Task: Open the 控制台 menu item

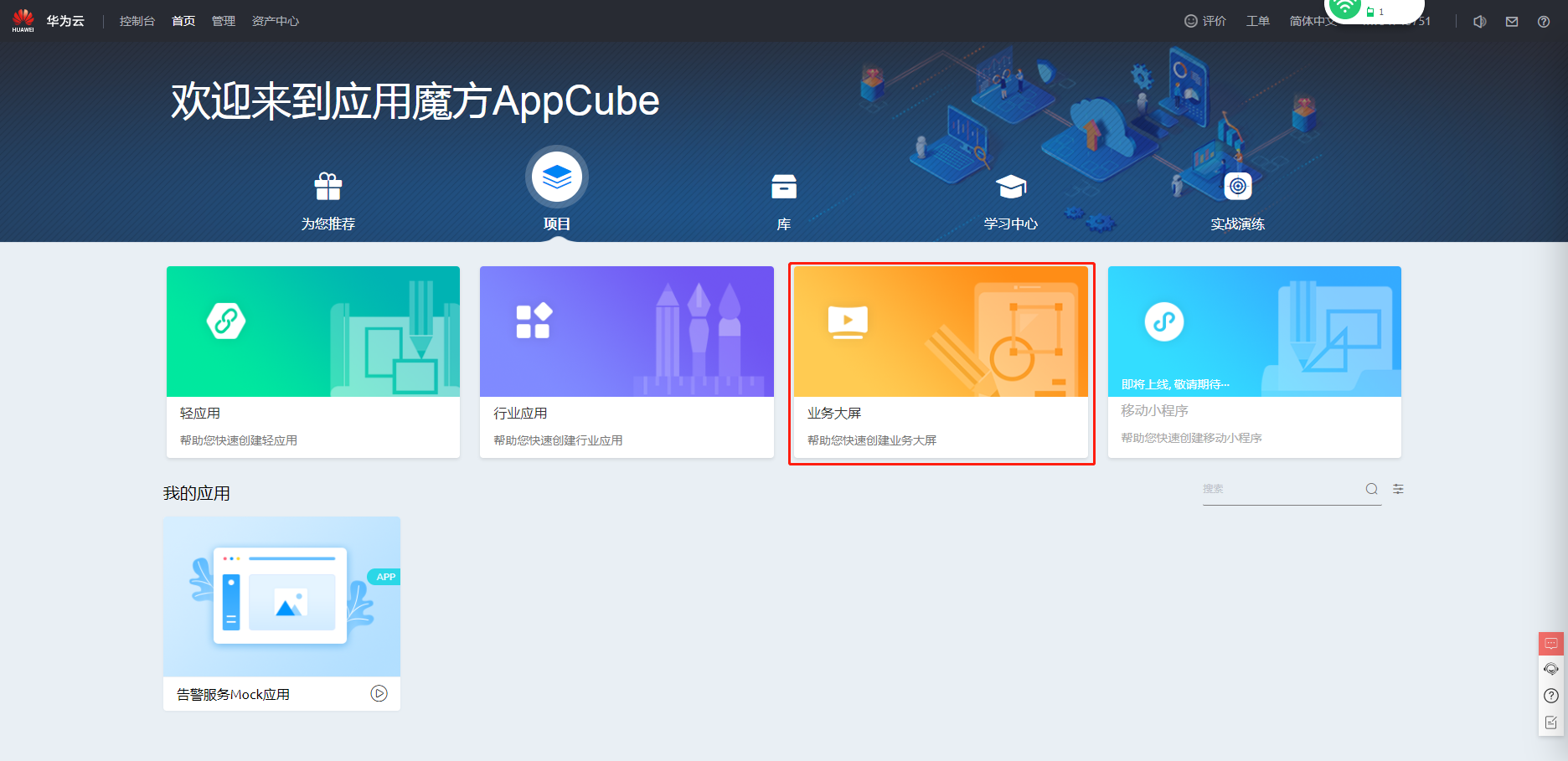Action: (x=137, y=21)
